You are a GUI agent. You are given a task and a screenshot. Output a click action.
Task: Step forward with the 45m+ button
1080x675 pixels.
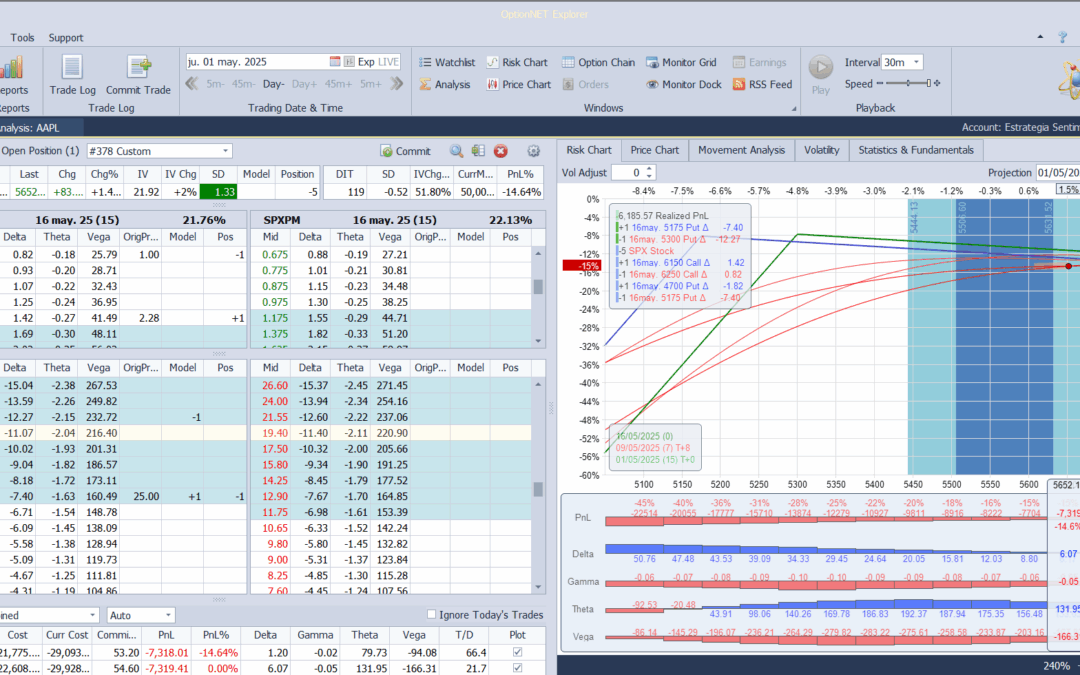pyautogui.click(x=338, y=84)
